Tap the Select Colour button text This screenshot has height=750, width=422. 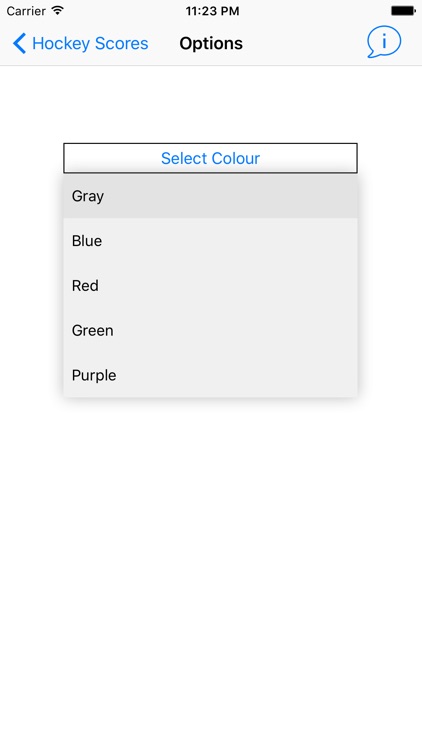(x=211, y=158)
